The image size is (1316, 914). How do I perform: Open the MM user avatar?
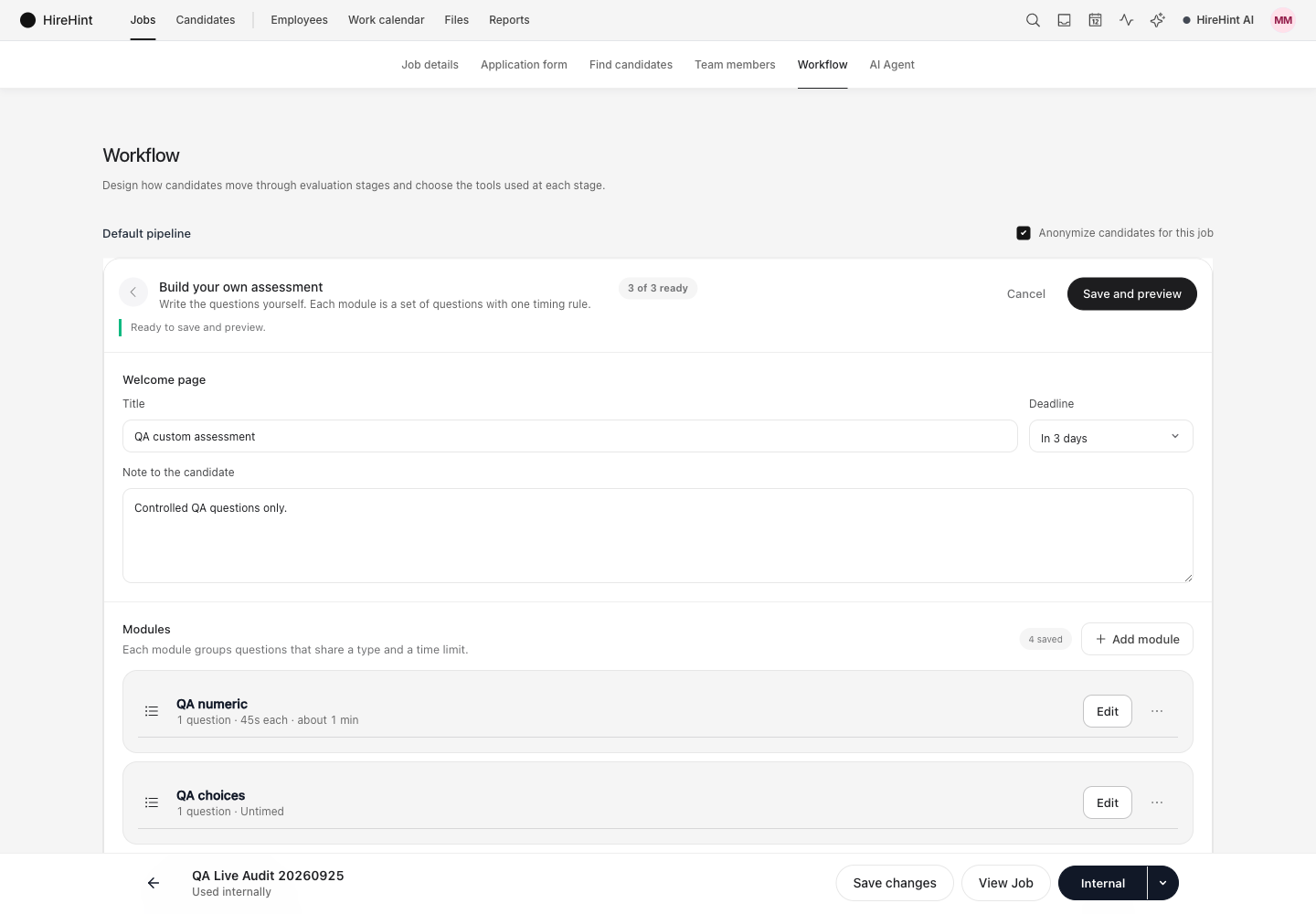tap(1283, 20)
